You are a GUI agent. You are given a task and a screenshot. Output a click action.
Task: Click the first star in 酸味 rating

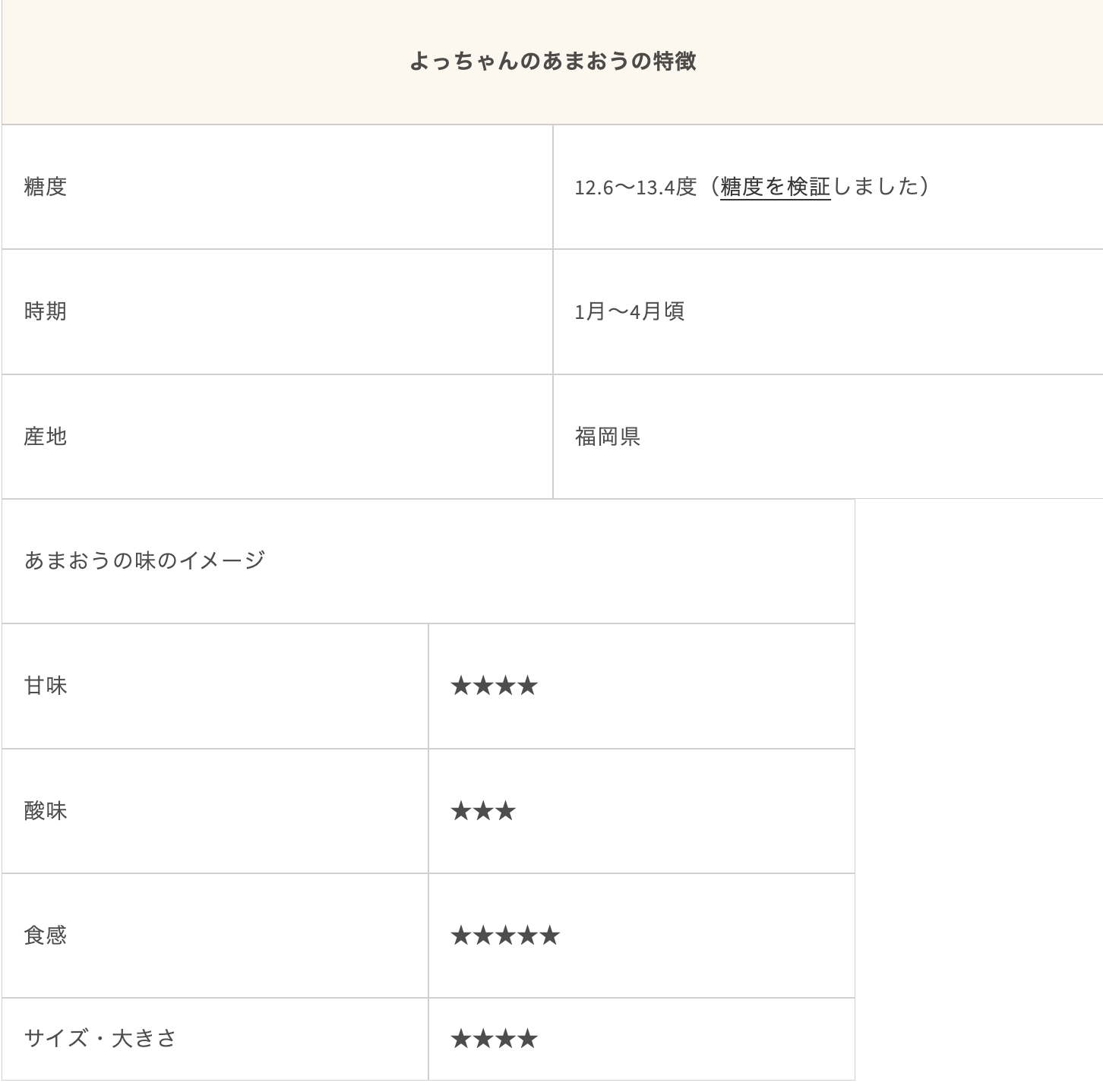[461, 811]
